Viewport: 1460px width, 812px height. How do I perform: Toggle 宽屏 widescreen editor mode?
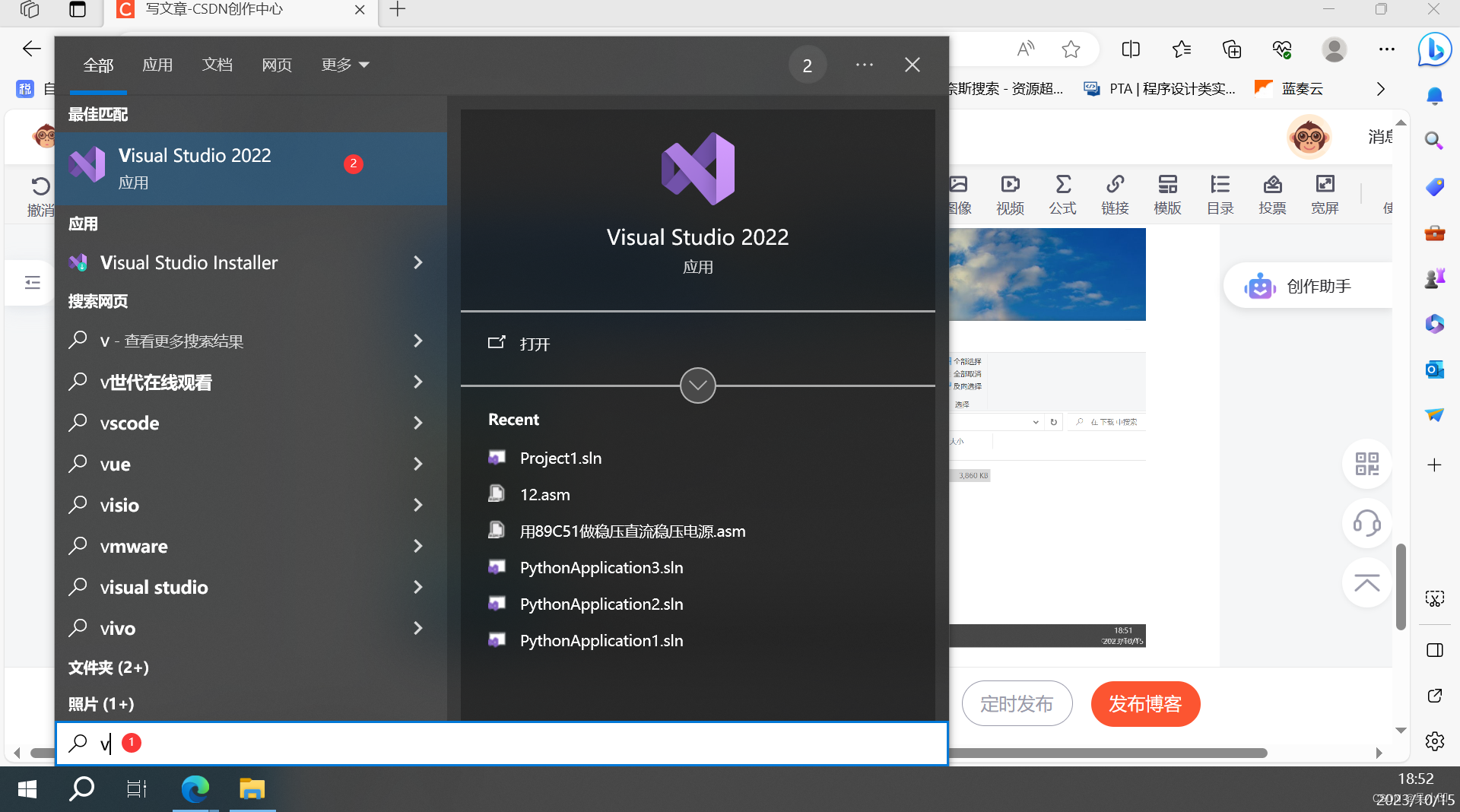point(1325,195)
